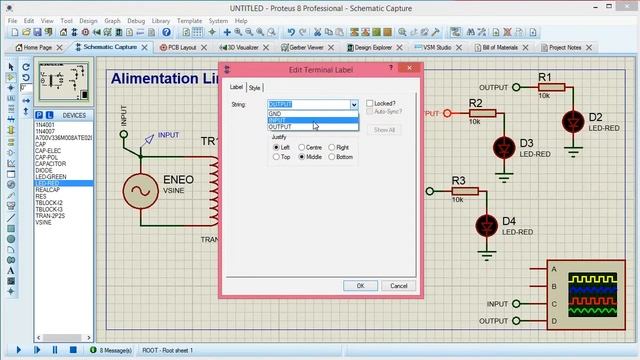The width and height of the screenshot is (640, 360).
Task: Select the Selection Mode arrow tool
Action: pos(11,67)
